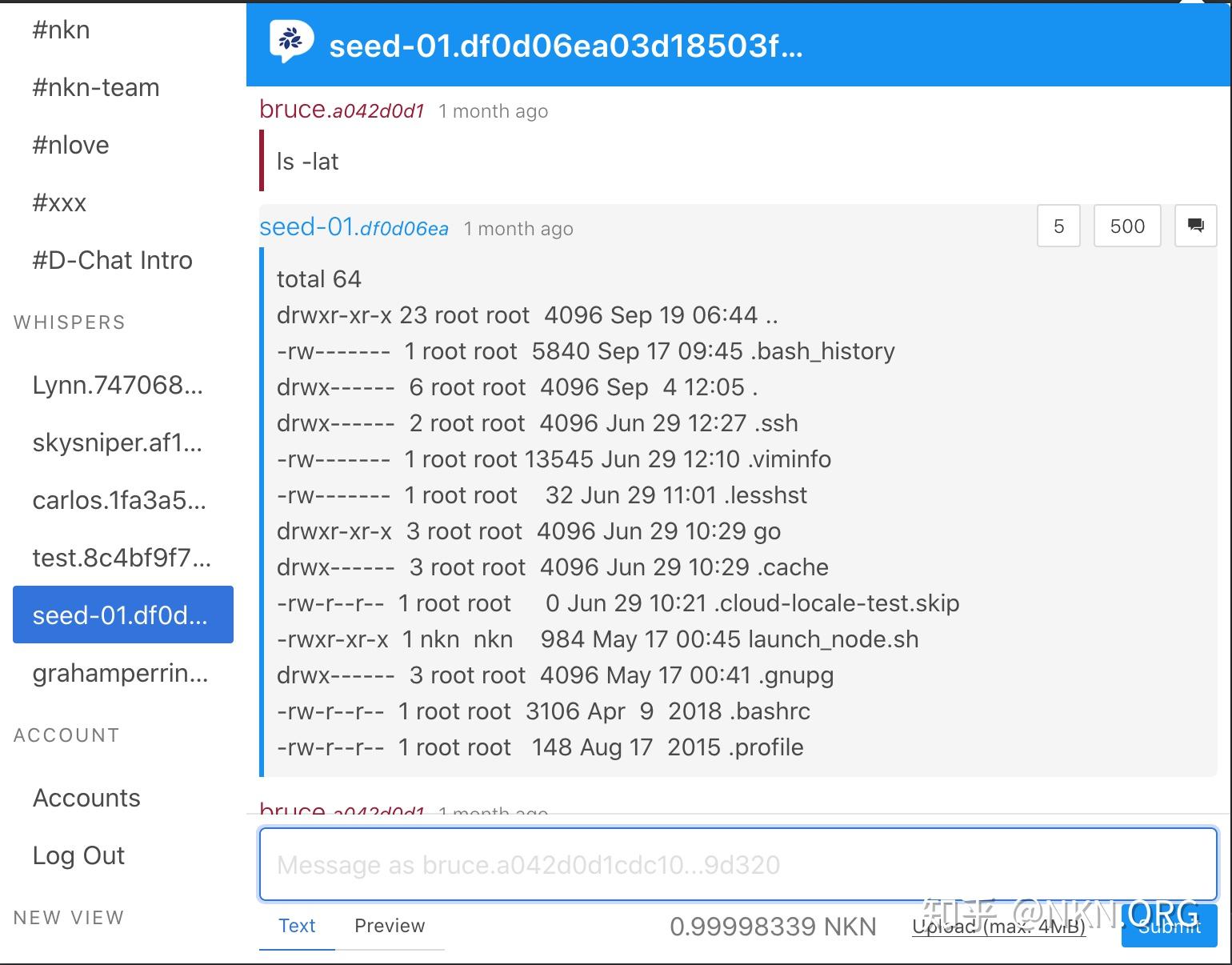
Task: Open the test.8c4bf9f7 whisper
Action: [122, 559]
